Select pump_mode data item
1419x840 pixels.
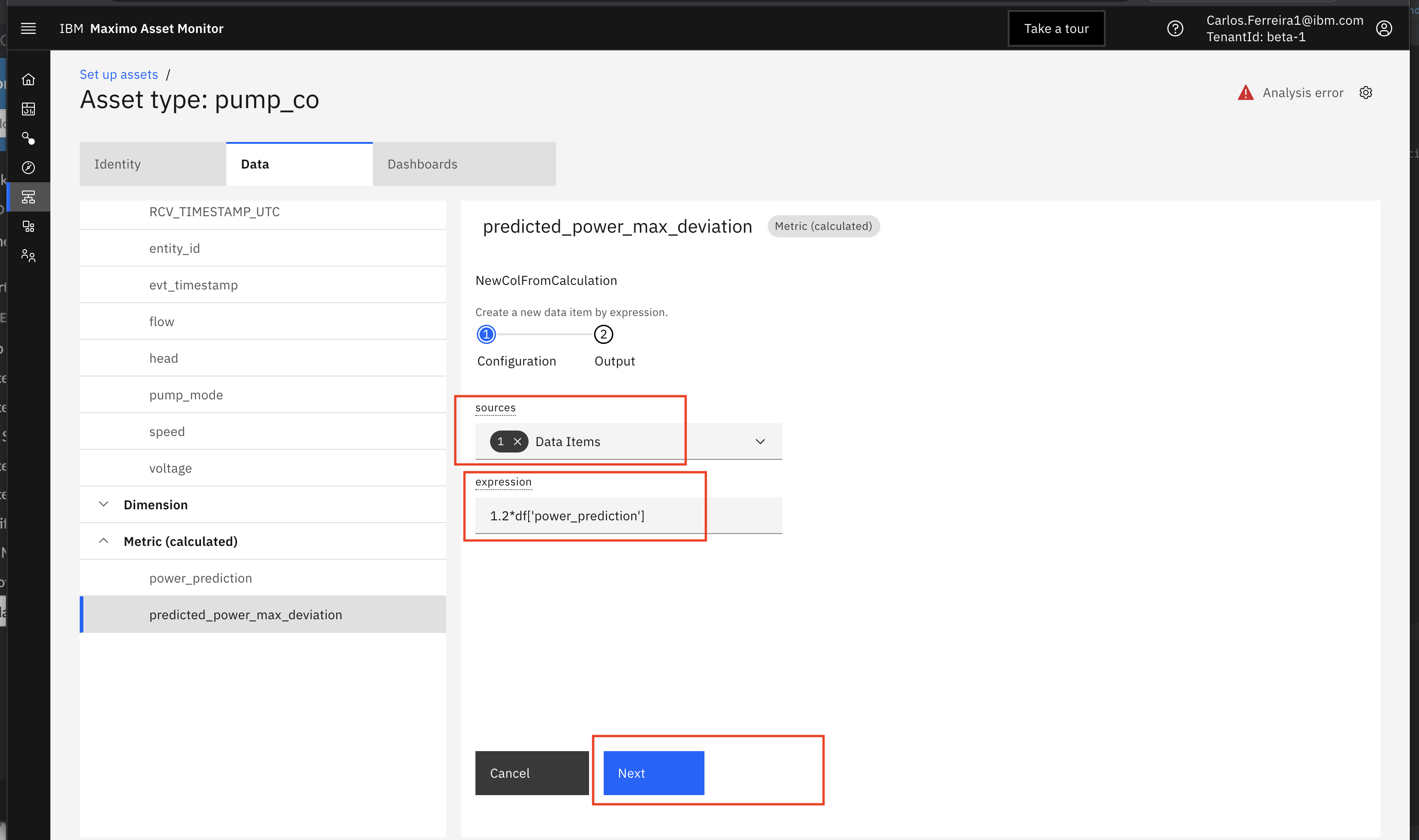pyautogui.click(x=262, y=394)
